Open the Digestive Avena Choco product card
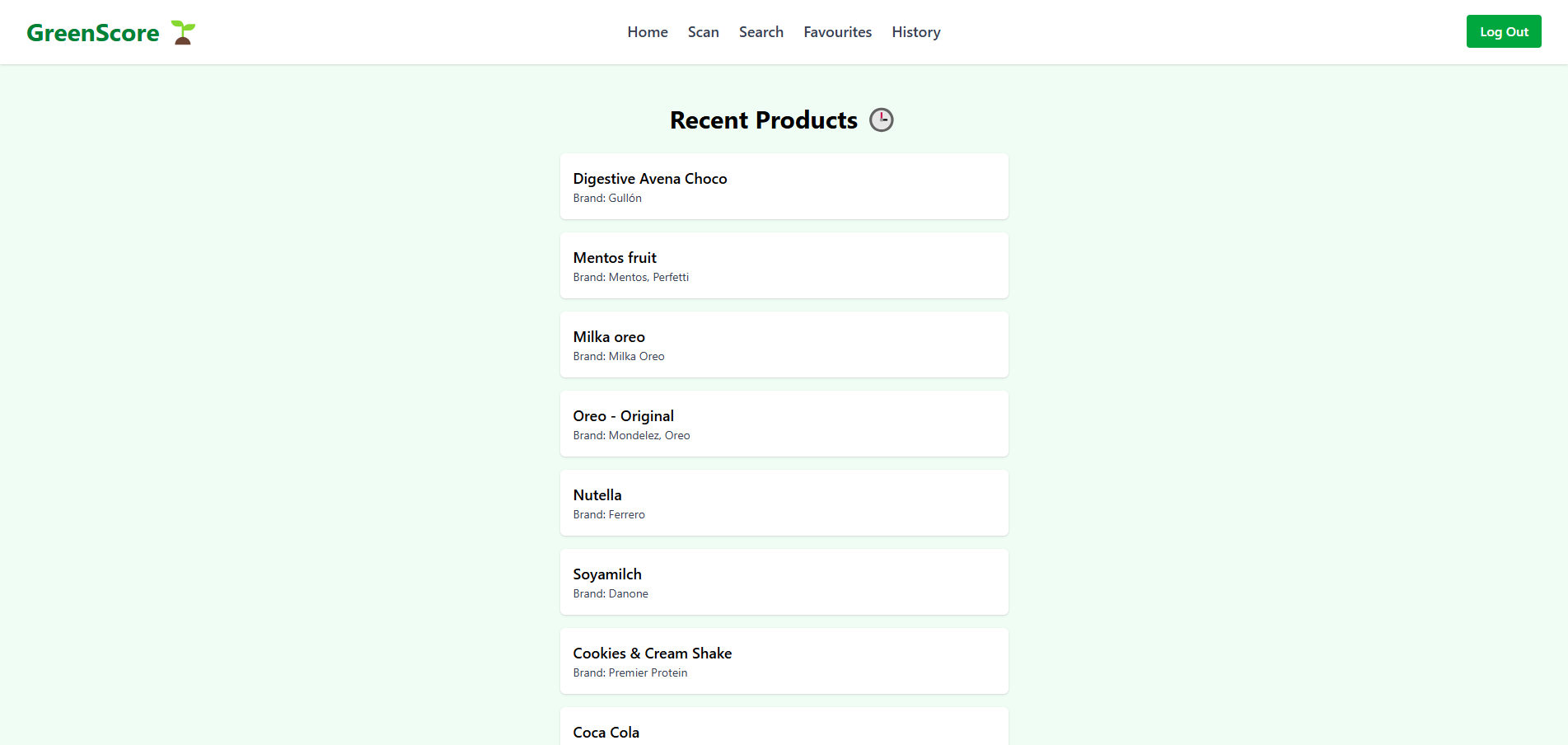Image resolution: width=1568 pixels, height=745 pixels. click(784, 186)
